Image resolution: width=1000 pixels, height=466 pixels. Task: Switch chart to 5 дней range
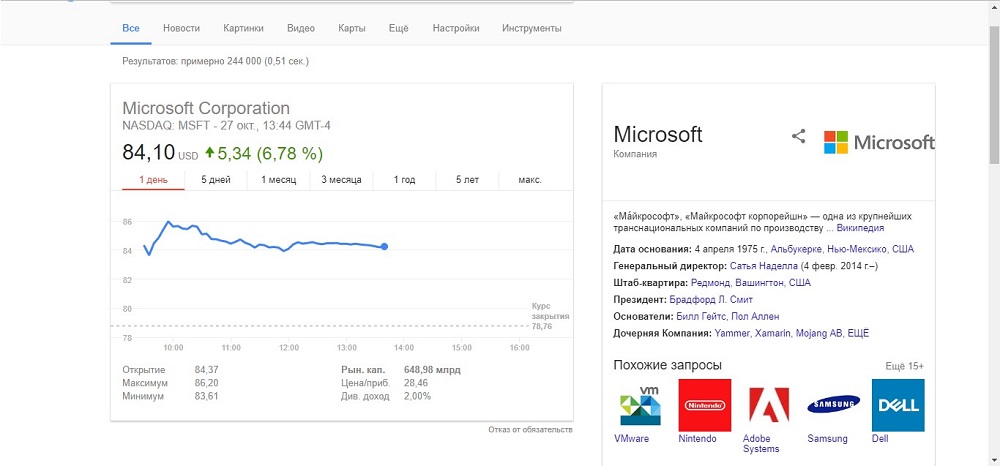(216, 180)
